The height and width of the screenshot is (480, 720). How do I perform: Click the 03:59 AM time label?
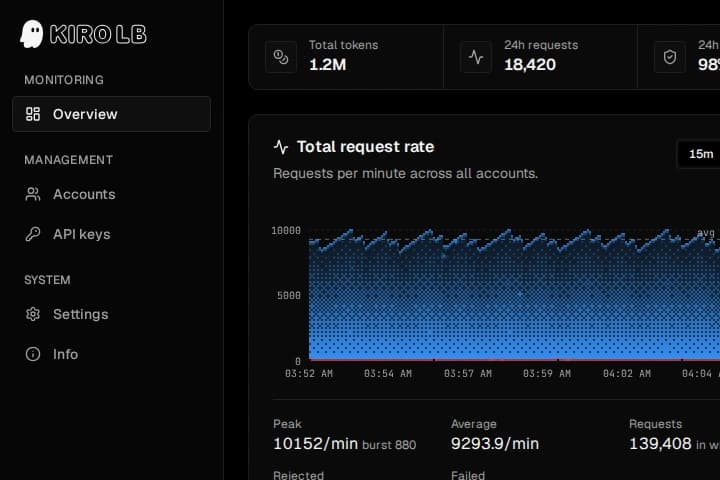pos(547,374)
